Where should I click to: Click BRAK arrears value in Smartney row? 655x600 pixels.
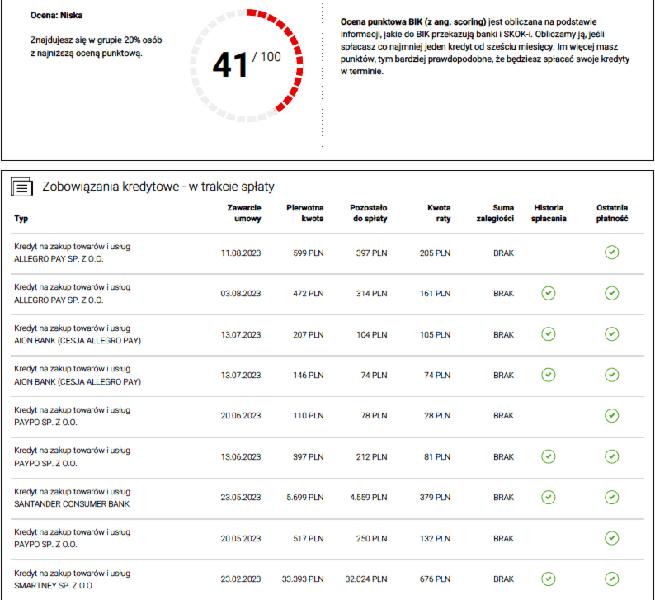click(503, 580)
